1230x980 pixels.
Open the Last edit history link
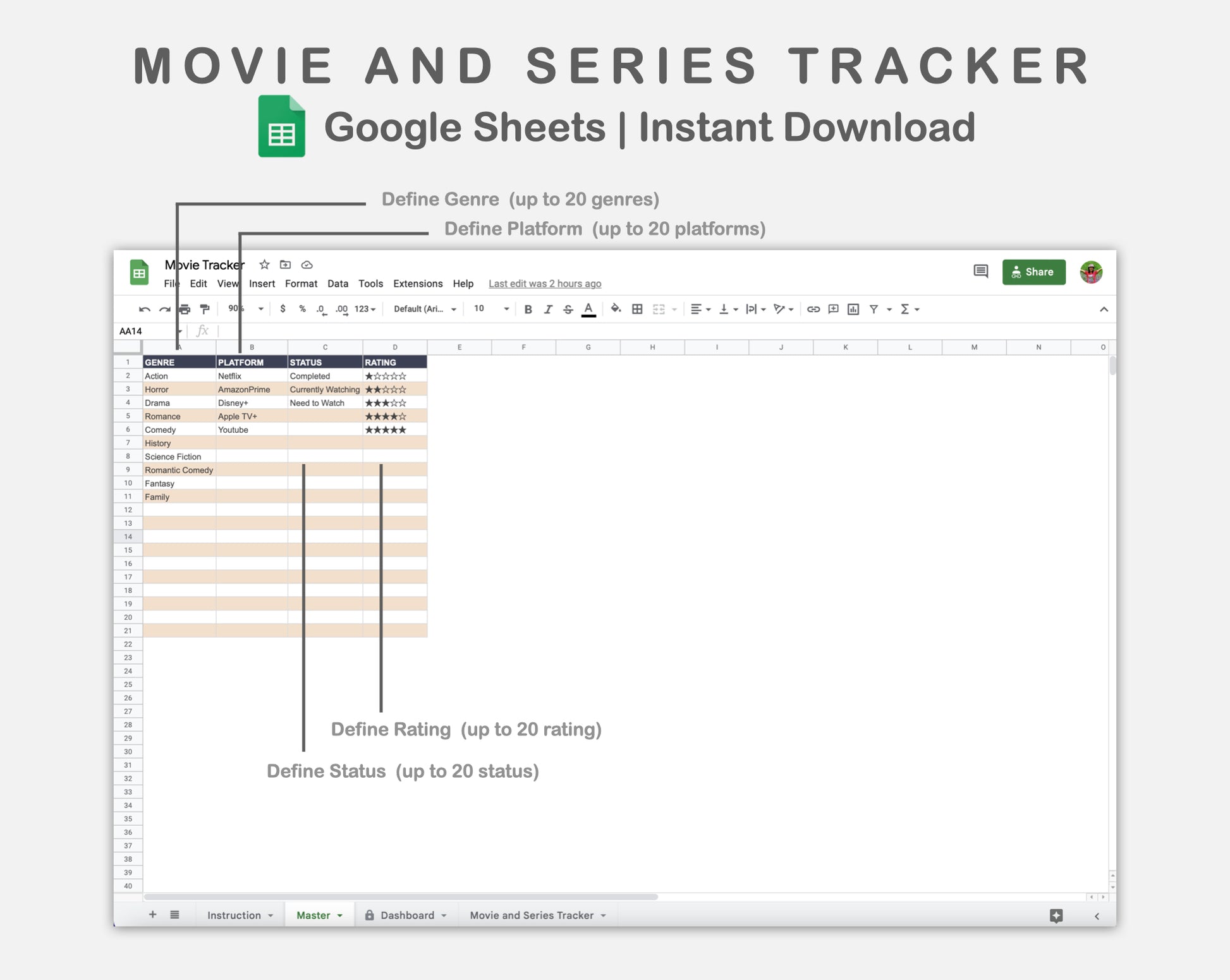544,284
